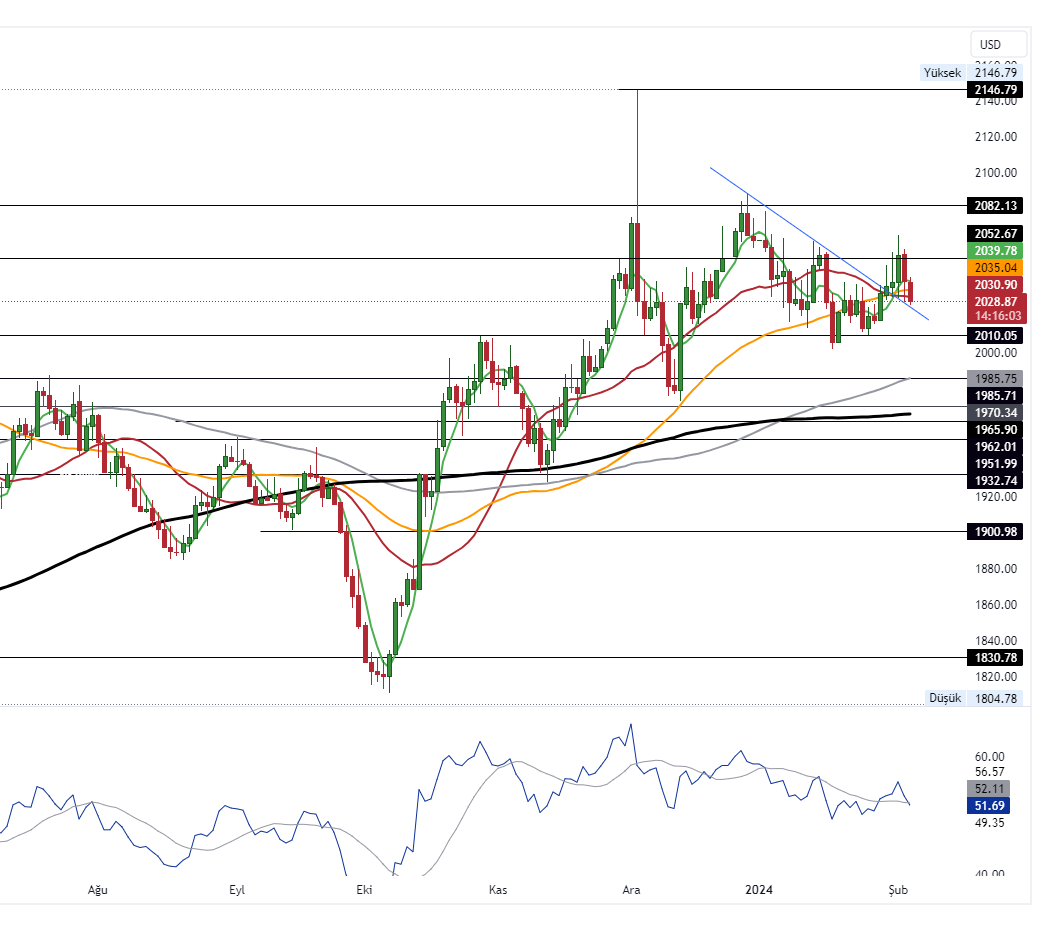The image size is (1041, 939).
Task: Click the 14:16:03 bar countdown timer
Action: [994, 315]
